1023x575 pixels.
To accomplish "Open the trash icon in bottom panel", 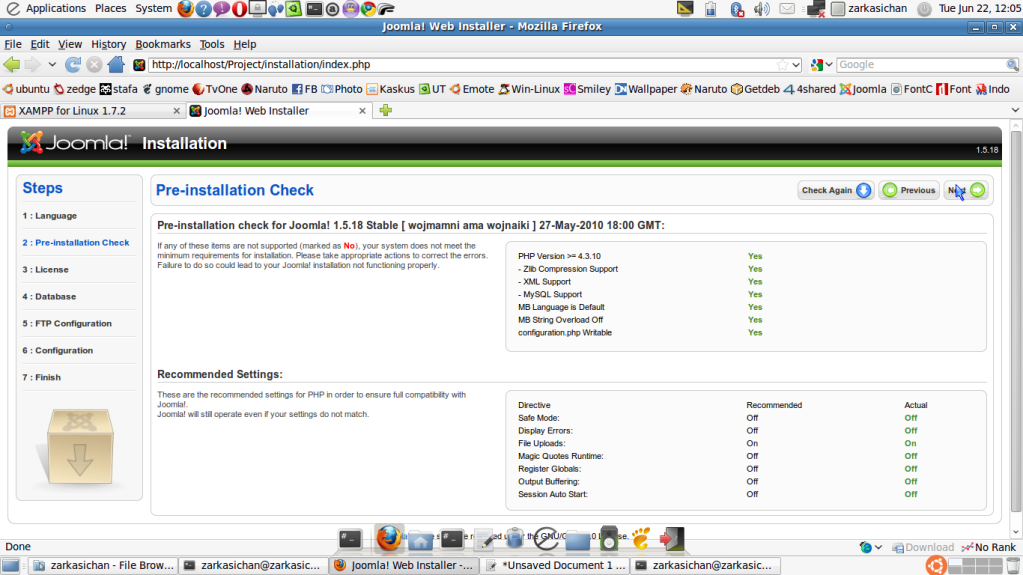I will click(x=1013, y=566).
